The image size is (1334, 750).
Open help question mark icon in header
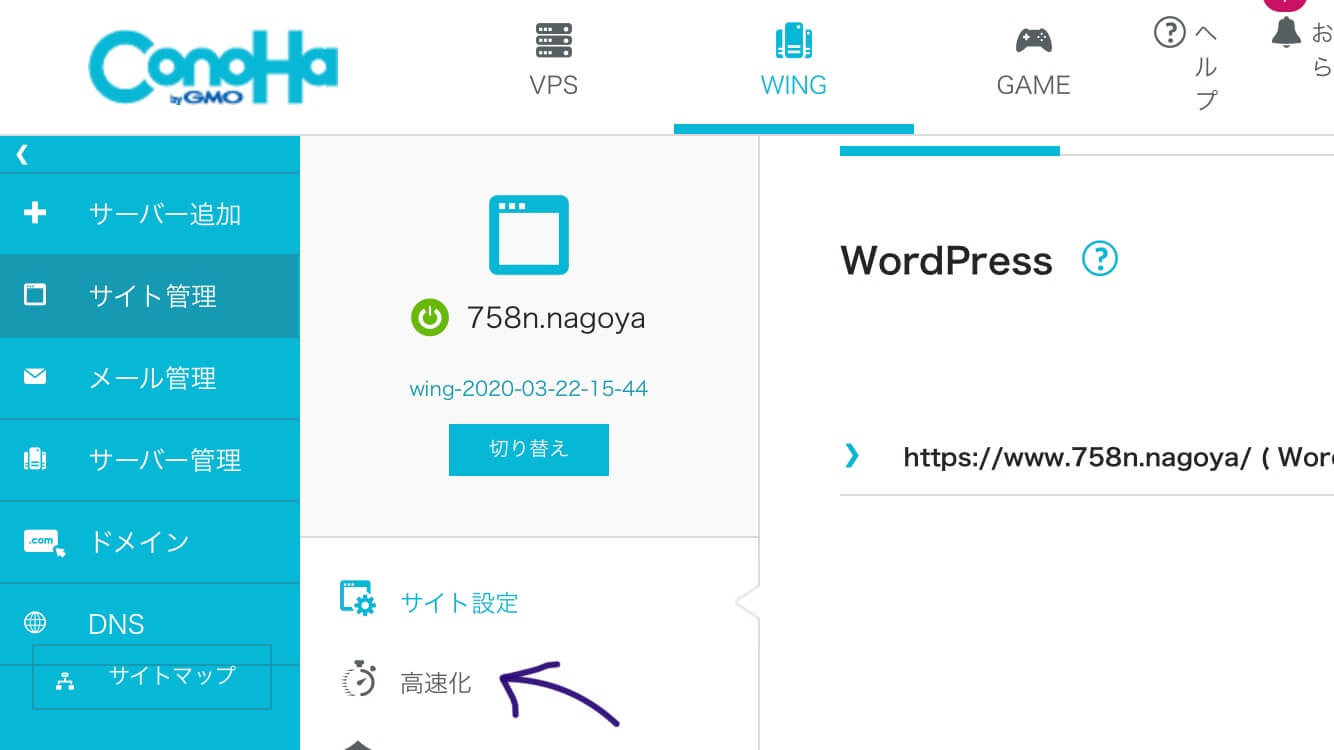pyautogui.click(x=1170, y=33)
